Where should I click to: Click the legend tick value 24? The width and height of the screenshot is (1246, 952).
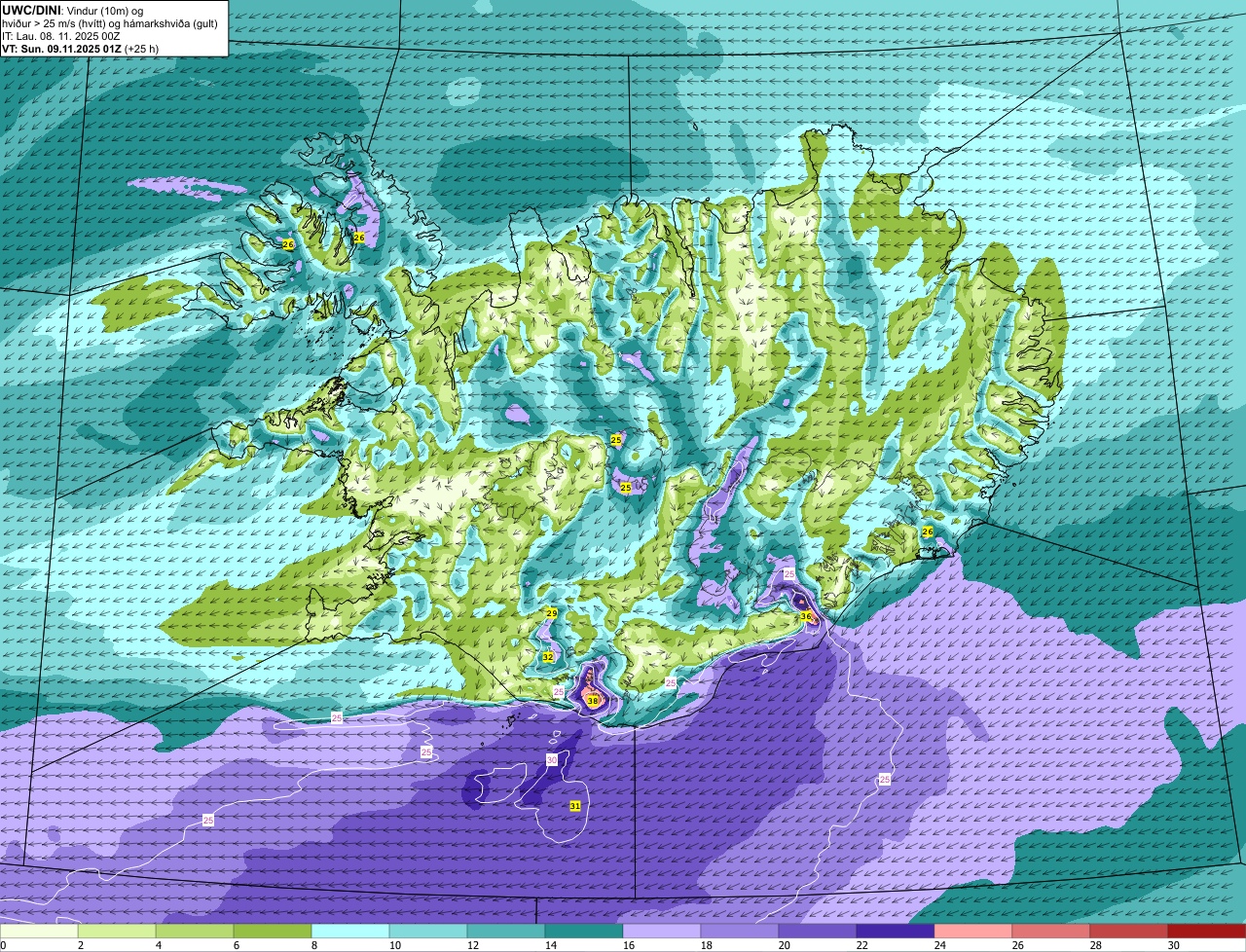(939, 945)
